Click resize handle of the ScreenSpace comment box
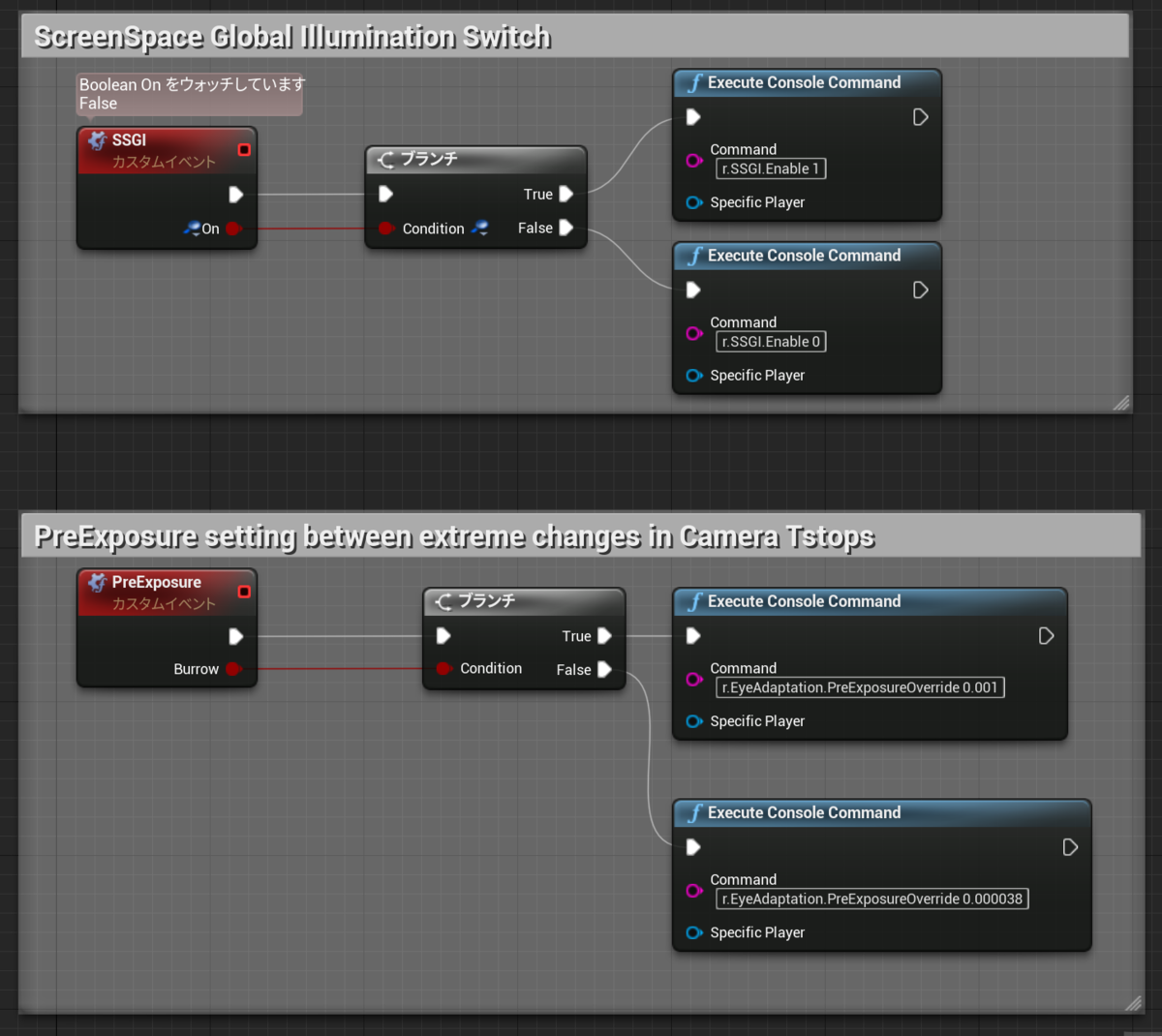The width and height of the screenshot is (1162, 1036). pos(1121,403)
